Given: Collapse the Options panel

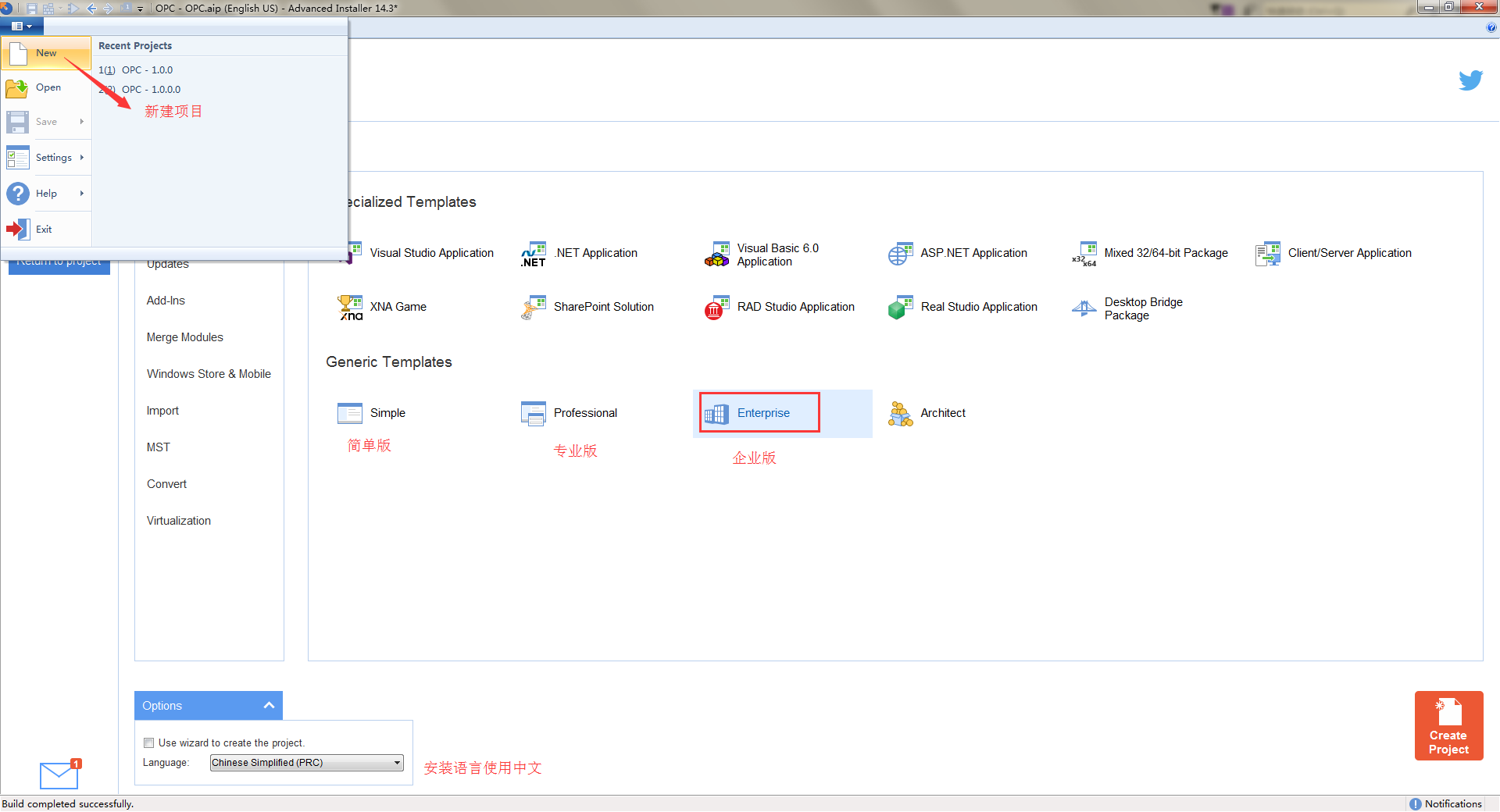Looking at the screenshot, I should (269, 705).
